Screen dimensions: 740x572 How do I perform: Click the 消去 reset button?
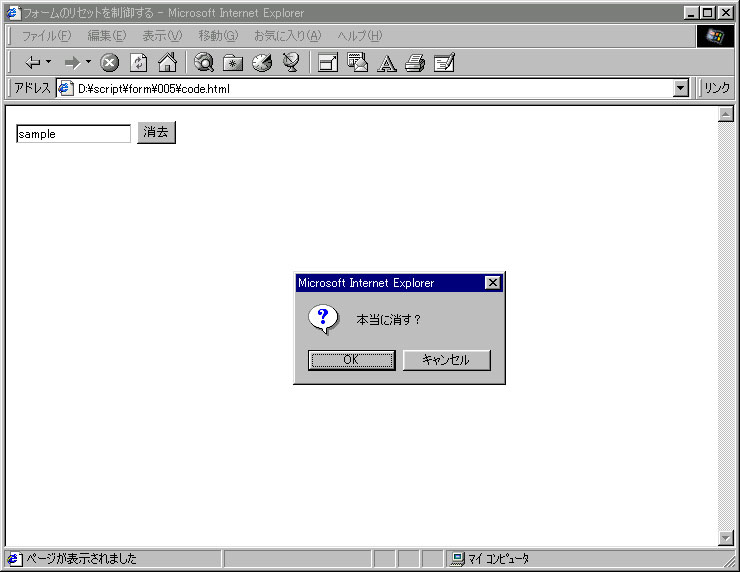pos(156,133)
